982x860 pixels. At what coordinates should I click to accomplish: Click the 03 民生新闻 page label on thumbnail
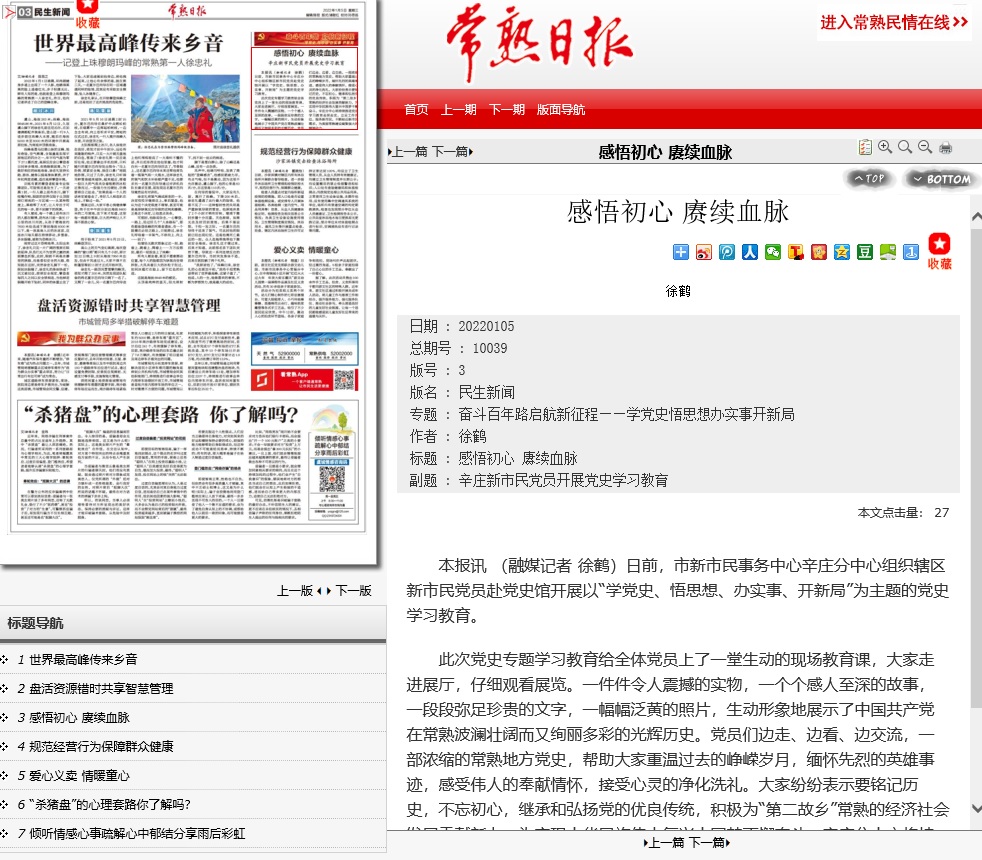[43, 12]
